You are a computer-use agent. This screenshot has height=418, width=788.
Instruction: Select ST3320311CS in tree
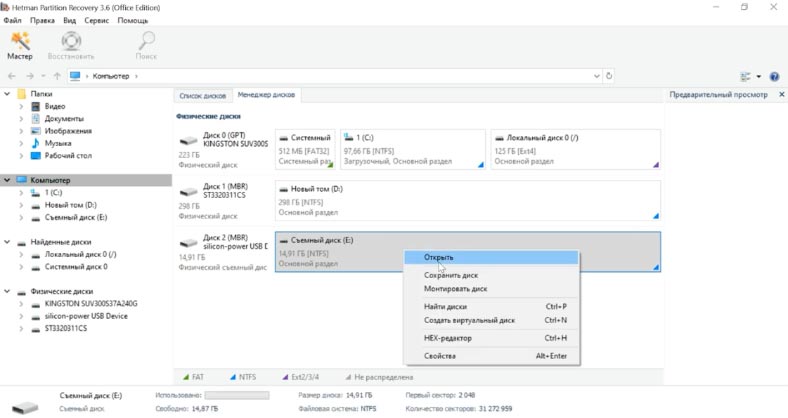click(65, 328)
